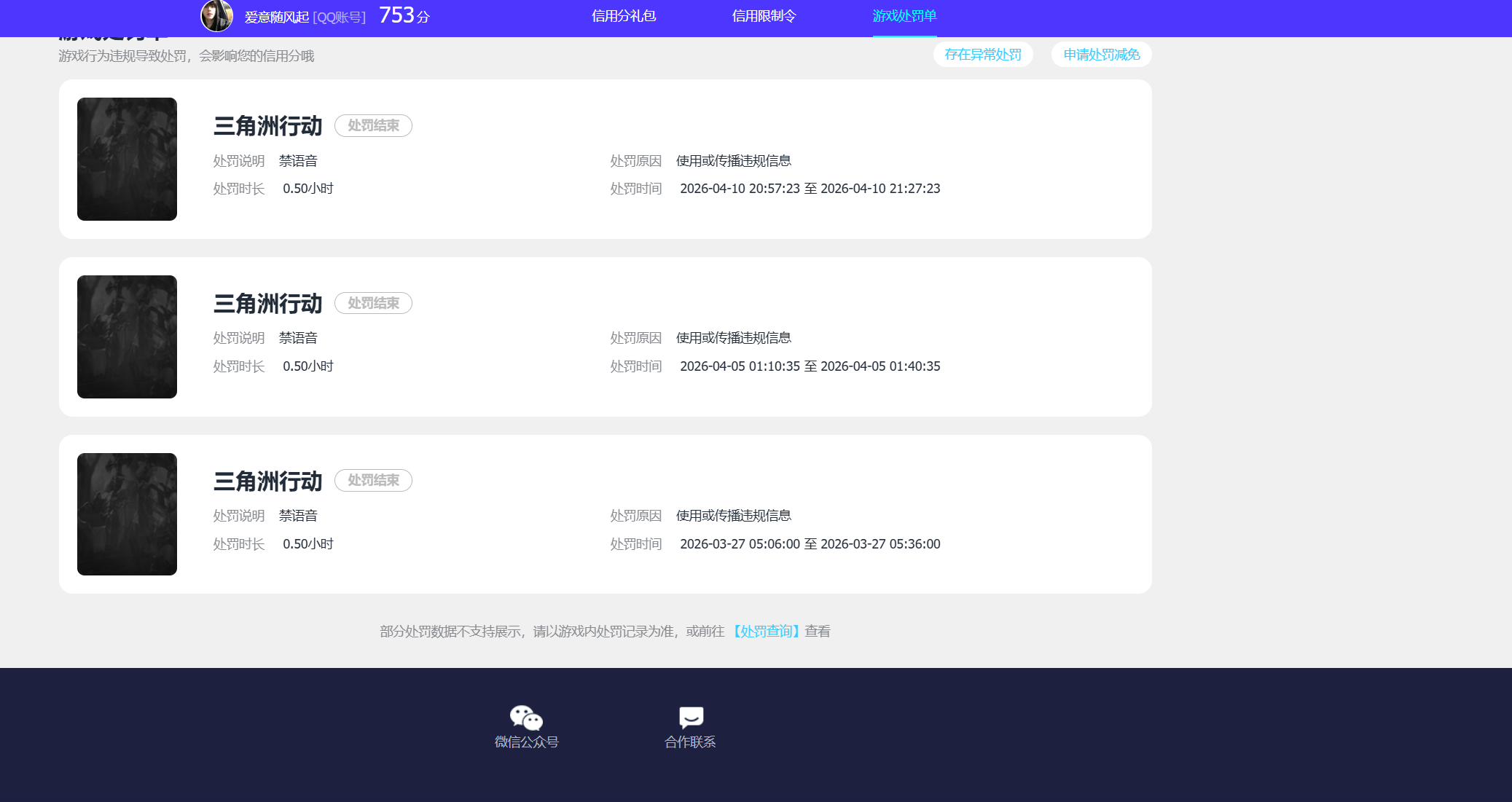
Task: Click 禁语音 in the 2026-03-27 card
Action: pyautogui.click(x=298, y=516)
